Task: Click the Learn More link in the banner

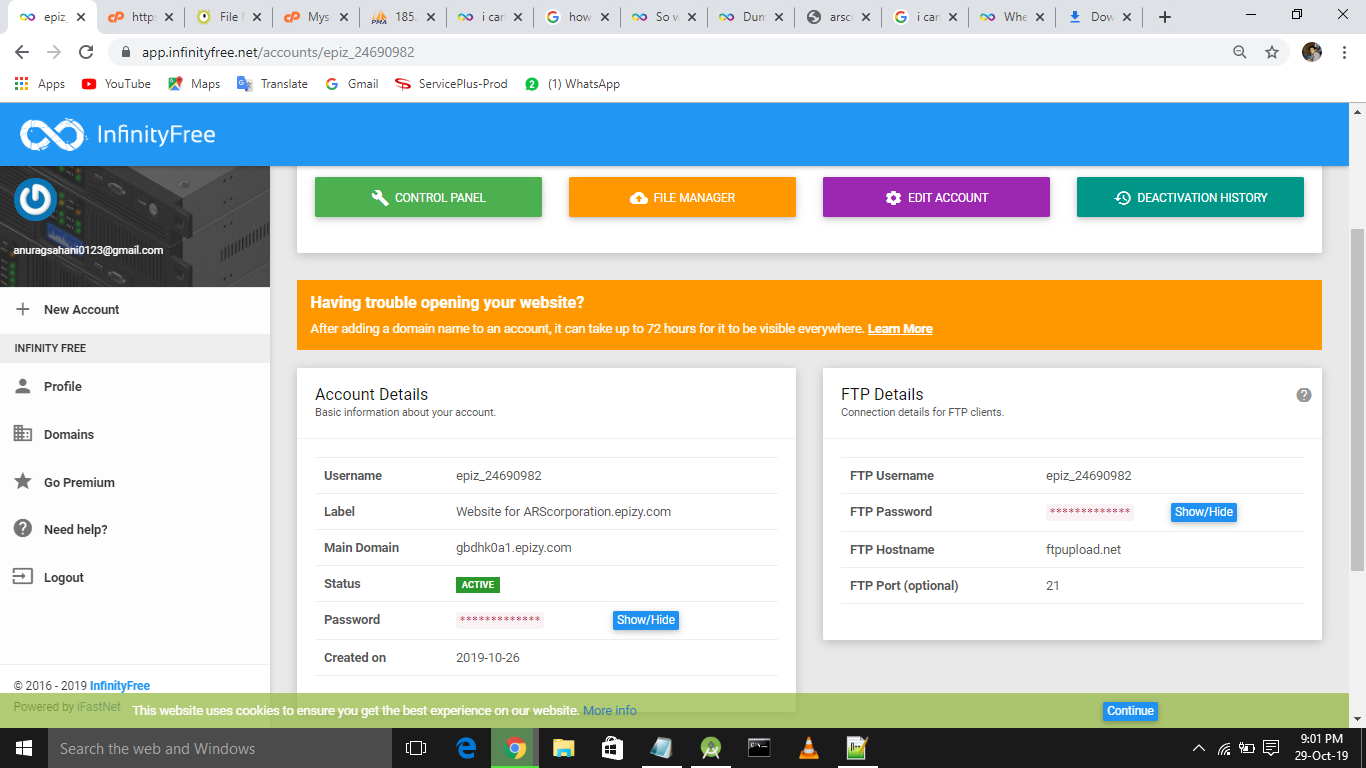Action: tap(899, 328)
